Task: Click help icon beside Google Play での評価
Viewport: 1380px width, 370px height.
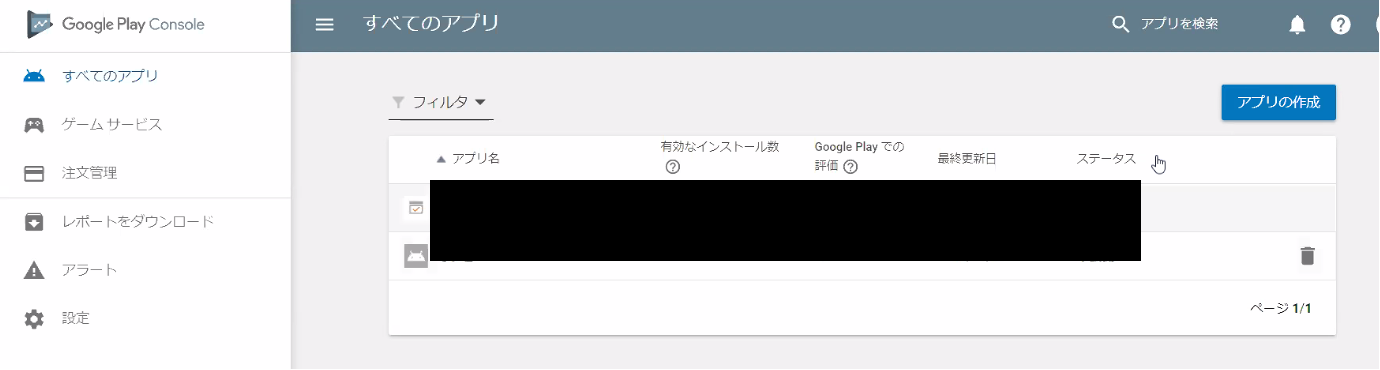Action: coord(850,167)
